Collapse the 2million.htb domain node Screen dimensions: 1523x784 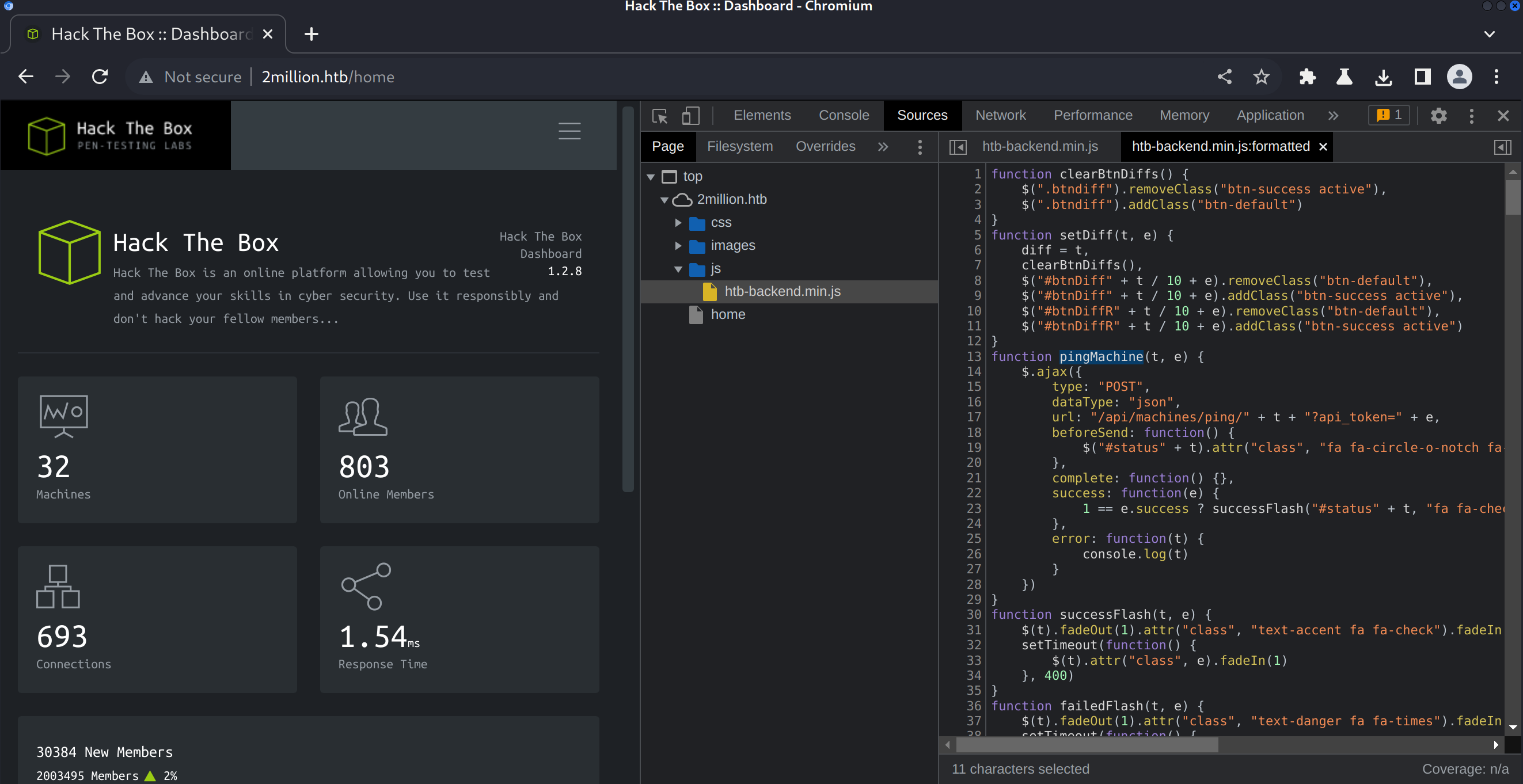[664, 200]
